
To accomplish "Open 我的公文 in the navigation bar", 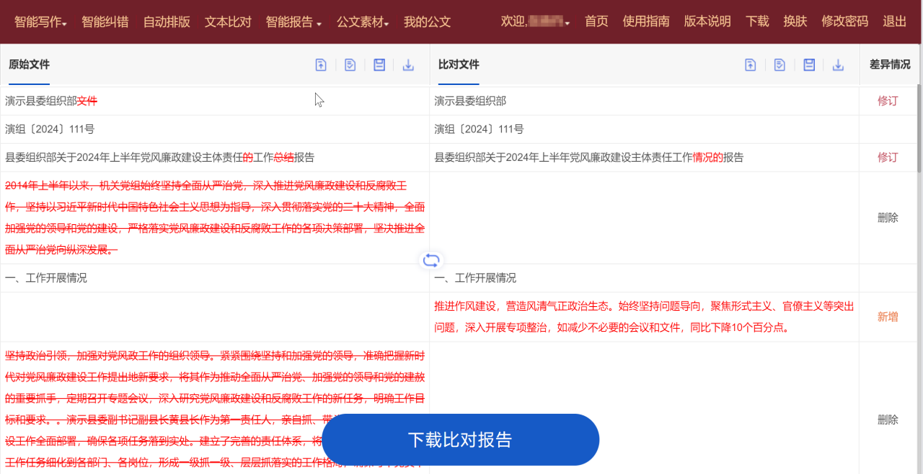I will pyautogui.click(x=427, y=22).
